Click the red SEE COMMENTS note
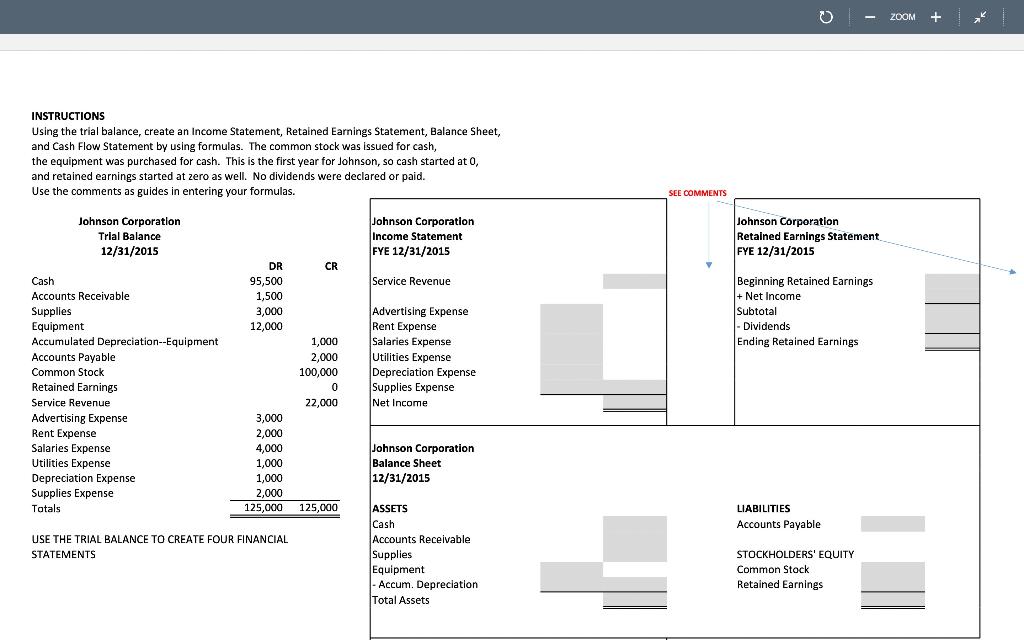1024x640 pixels. pos(697,193)
